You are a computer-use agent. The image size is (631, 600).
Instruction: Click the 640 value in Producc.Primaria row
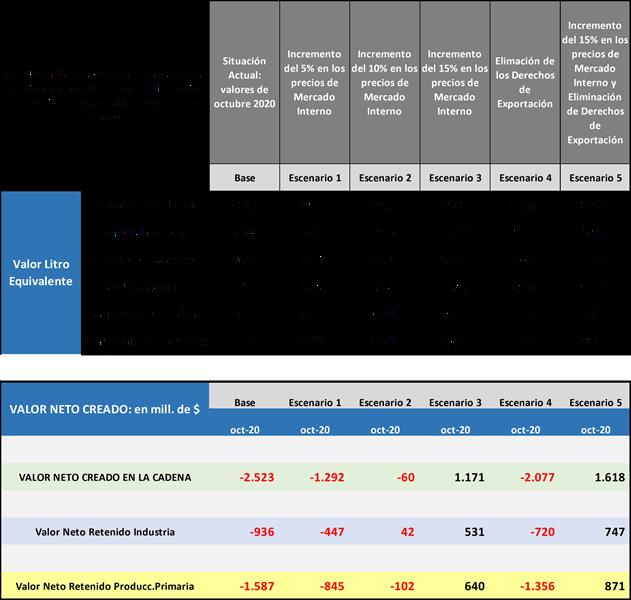pos(470,584)
